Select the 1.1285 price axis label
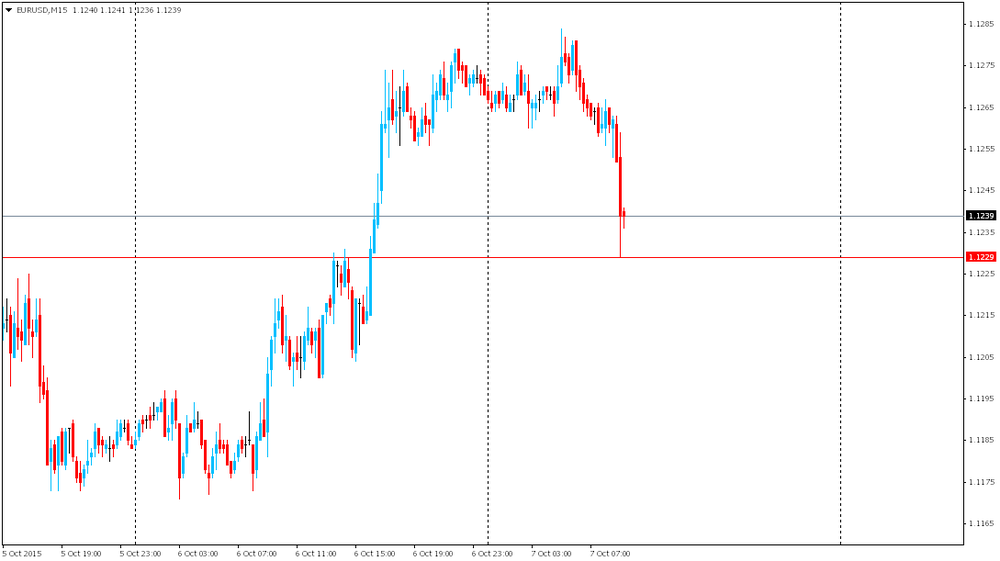 (980, 24)
